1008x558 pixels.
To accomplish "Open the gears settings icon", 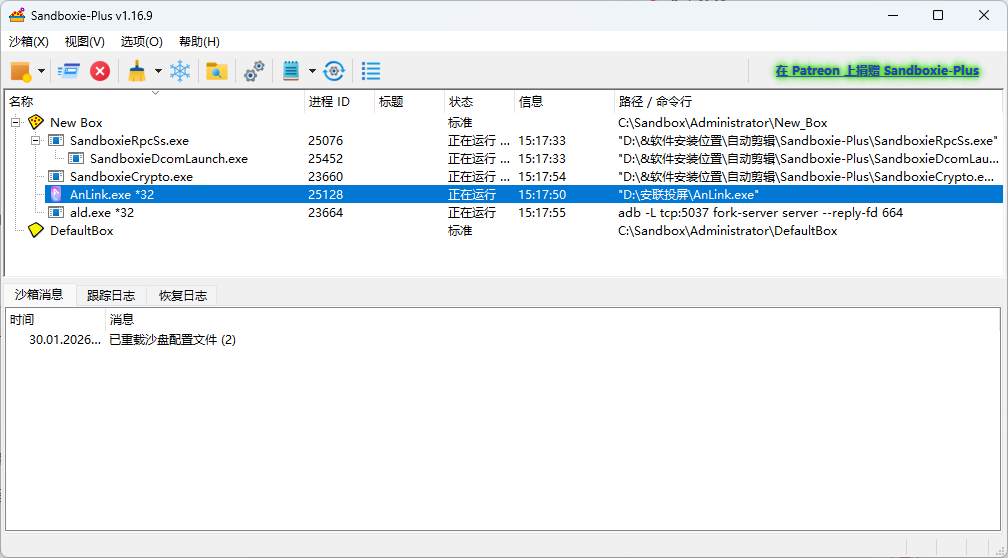I will [x=255, y=71].
